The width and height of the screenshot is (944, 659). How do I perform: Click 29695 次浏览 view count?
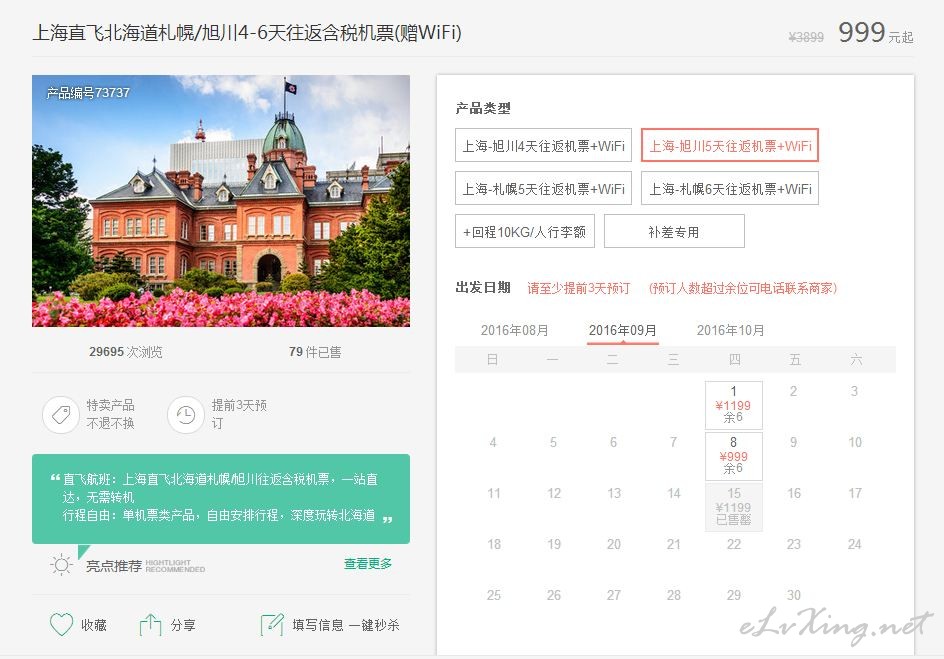pos(126,352)
